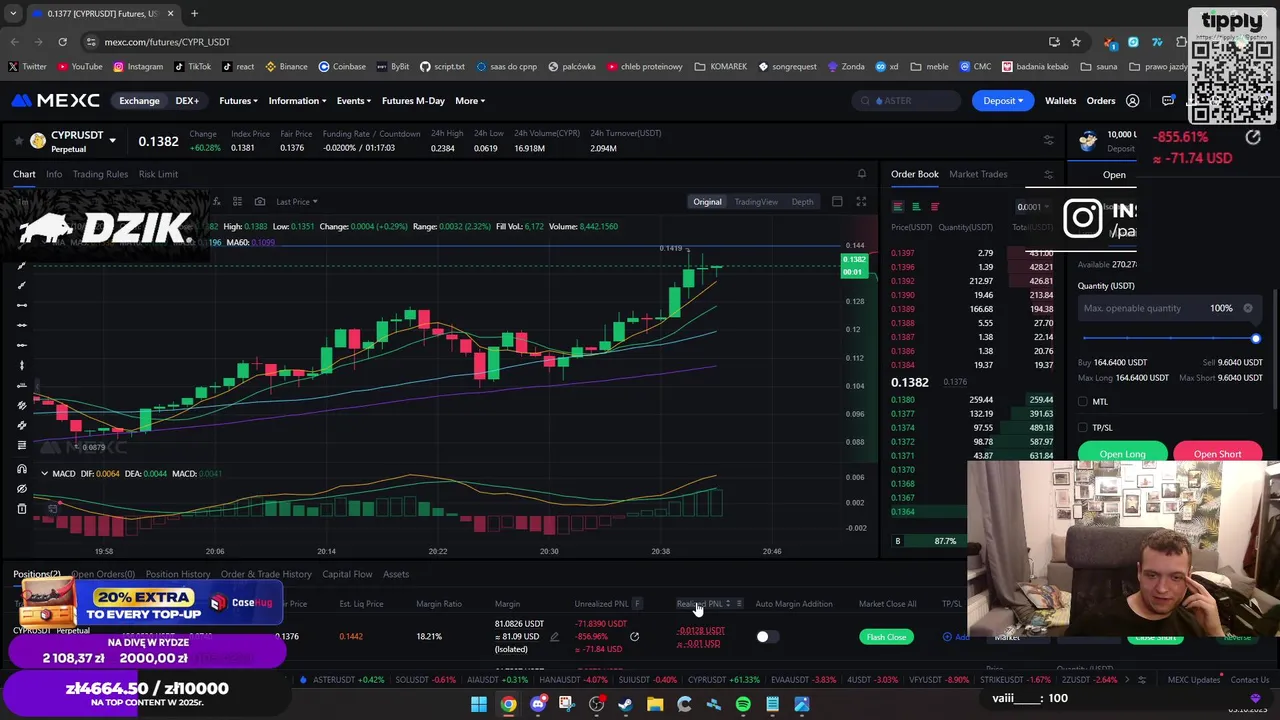Screen dimensions: 1280x720
Task: Collapse the MACD indicator chevron
Action: 44,474
